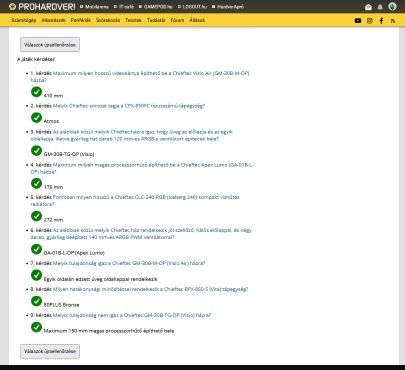
Task: Open question 6 about four 140 mm ARGB fans
Action: click(141, 234)
